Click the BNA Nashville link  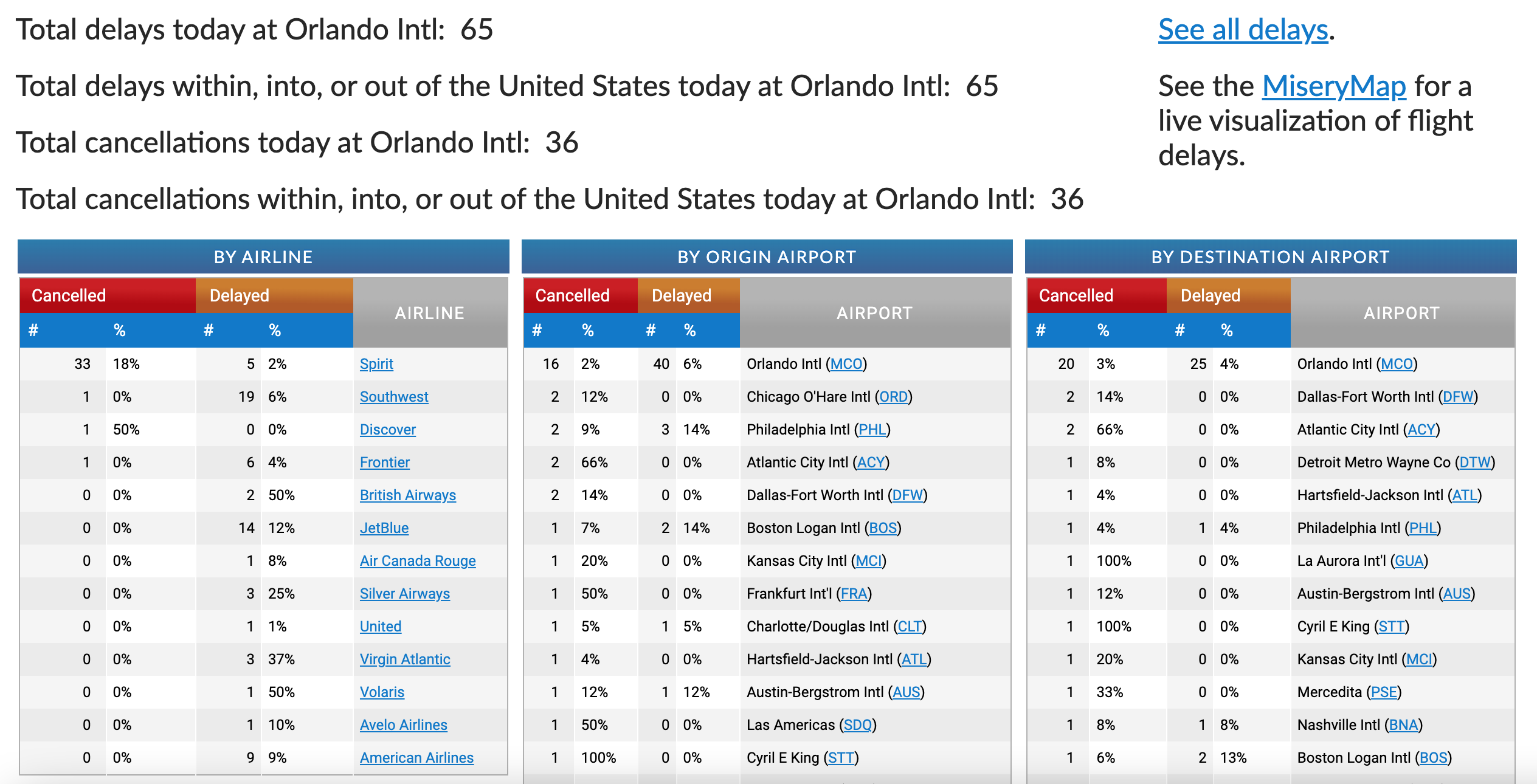(x=1403, y=725)
